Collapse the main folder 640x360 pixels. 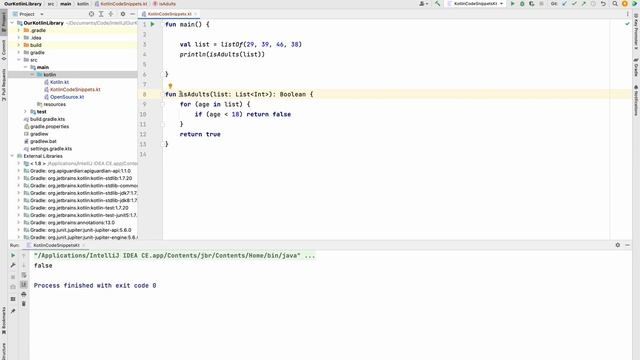click(x=25, y=67)
